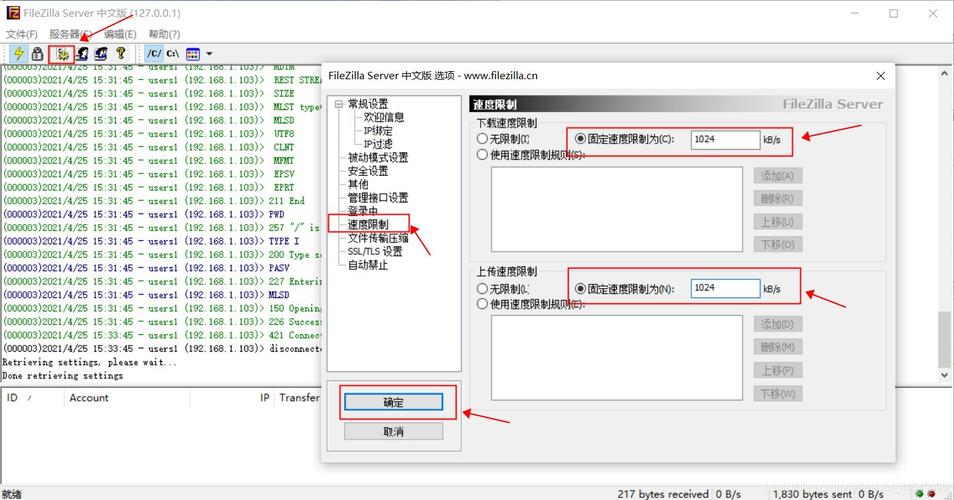Choose download 固定速度限制为(C) radio button
954x500 pixels.
coord(580,139)
